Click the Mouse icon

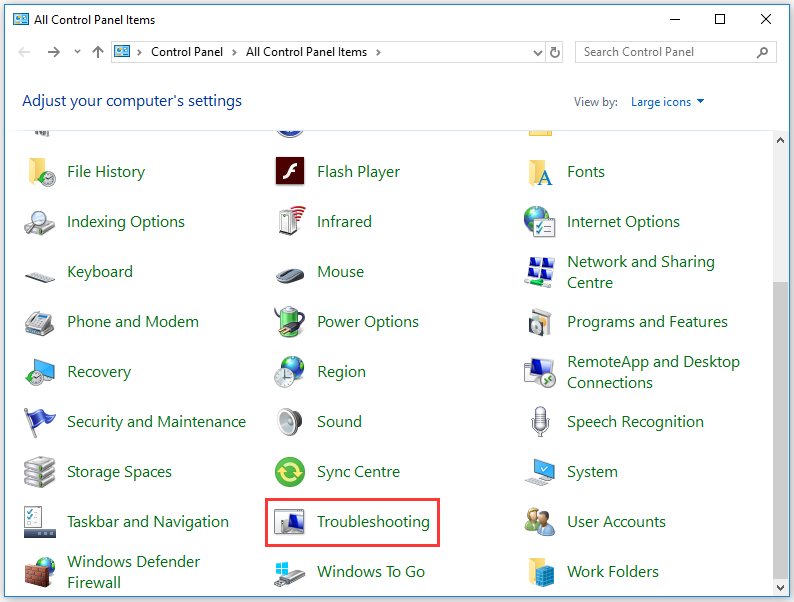[290, 274]
